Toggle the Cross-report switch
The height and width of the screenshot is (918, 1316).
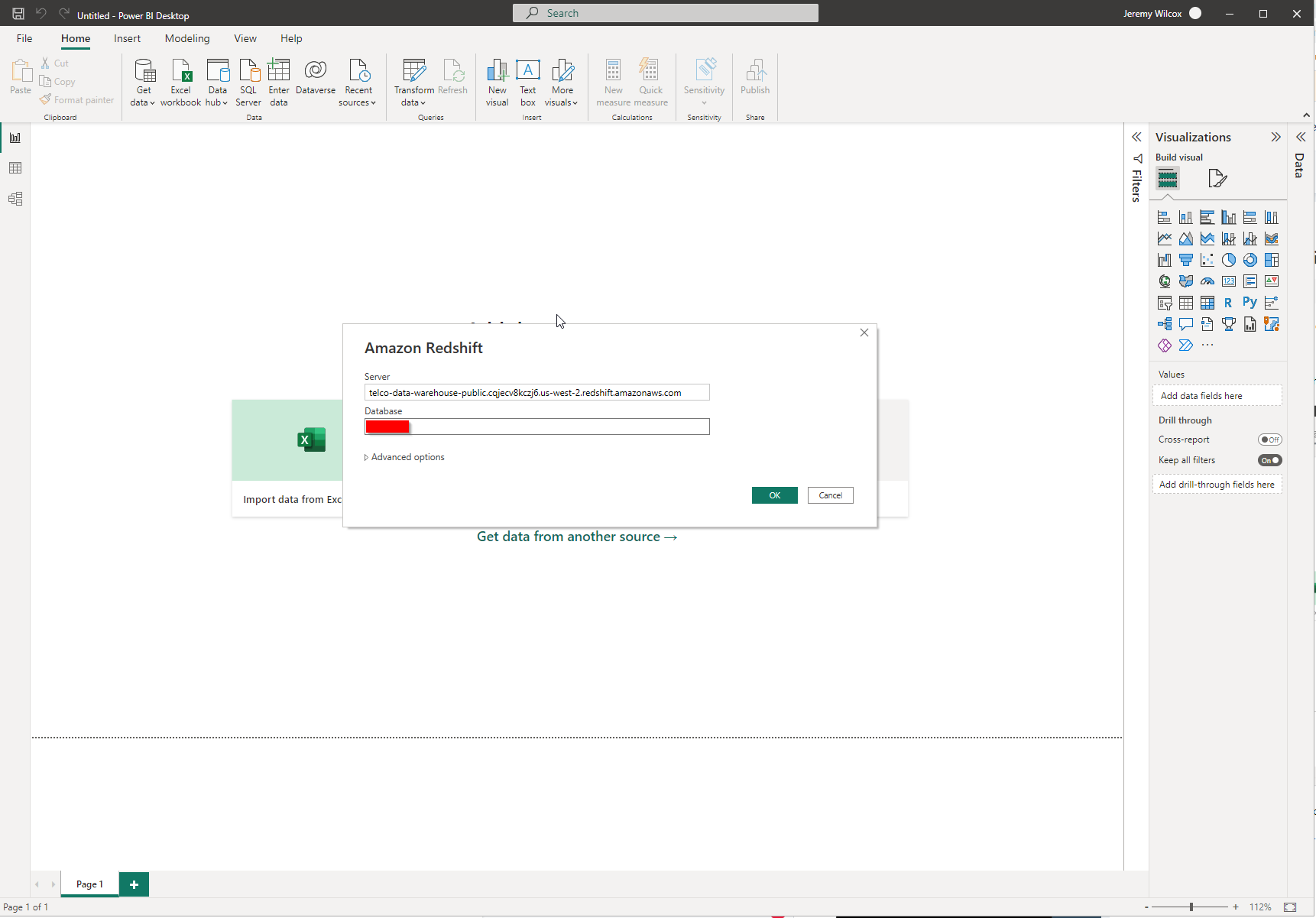click(1270, 440)
